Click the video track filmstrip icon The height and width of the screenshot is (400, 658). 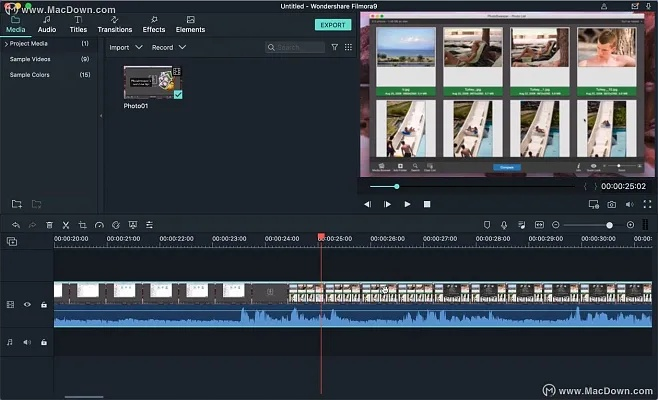pos(10,305)
